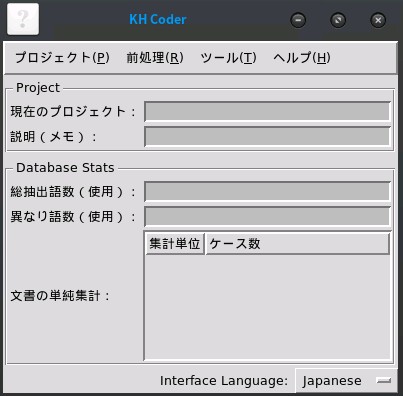Click the 総抽出語数（使用） field
The height and width of the screenshot is (396, 403).
point(267,191)
